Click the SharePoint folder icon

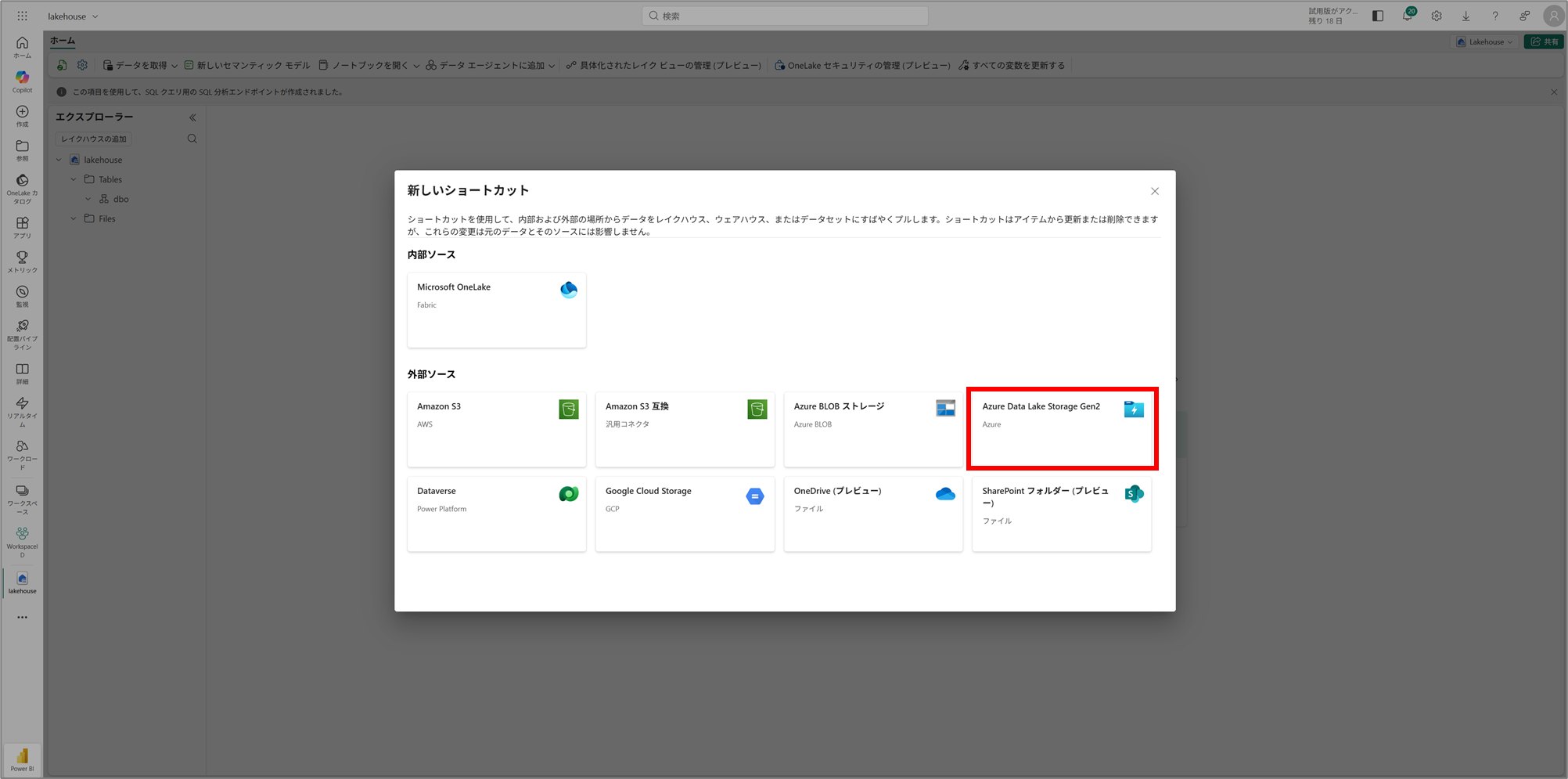coord(1134,493)
